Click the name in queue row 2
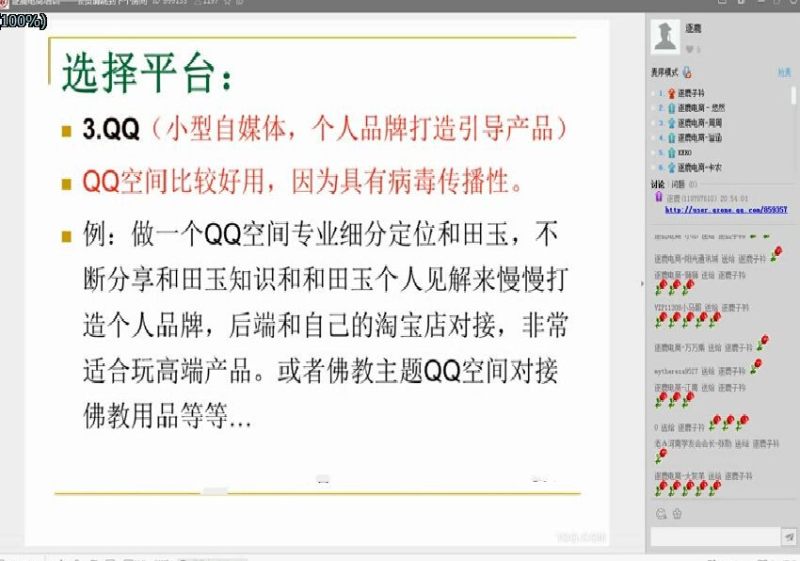The width and height of the screenshot is (800, 561). pyautogui.click(x=701, y=108)
